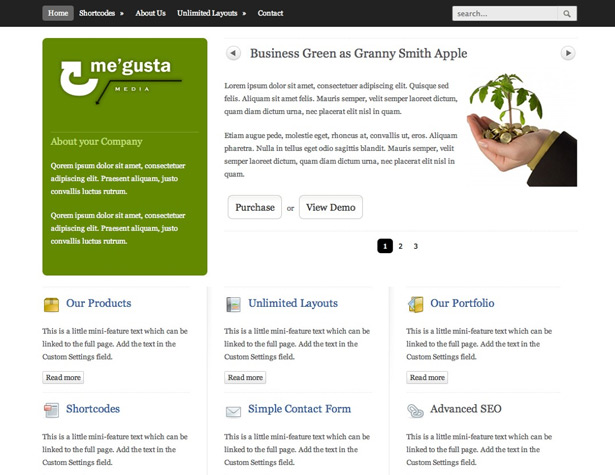The width and height of the screenshot is (615, 475).
Task: Click the About your Company heading
Action: coord(96,142)
